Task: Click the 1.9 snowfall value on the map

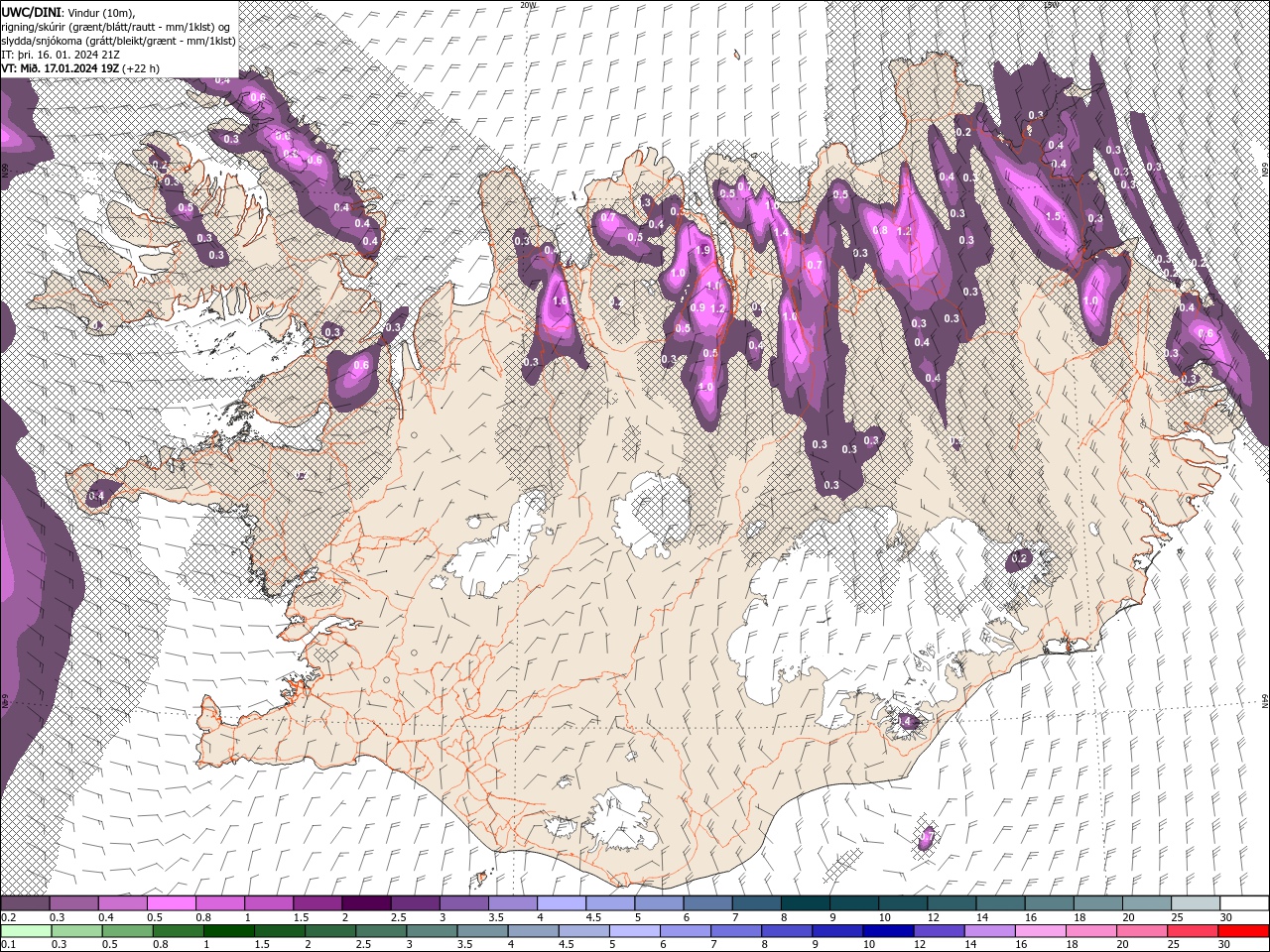Action: [x=704, y=251]
